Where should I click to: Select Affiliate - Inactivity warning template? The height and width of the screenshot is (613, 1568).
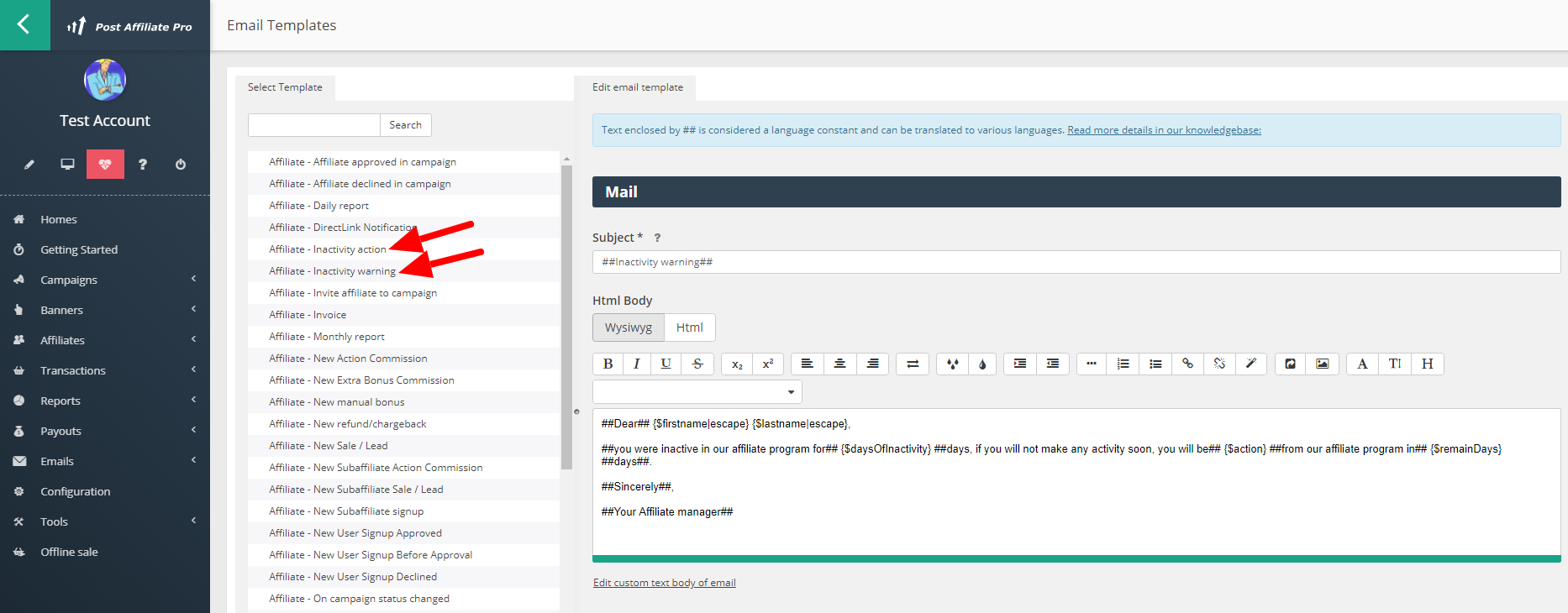tap(403, 271)
